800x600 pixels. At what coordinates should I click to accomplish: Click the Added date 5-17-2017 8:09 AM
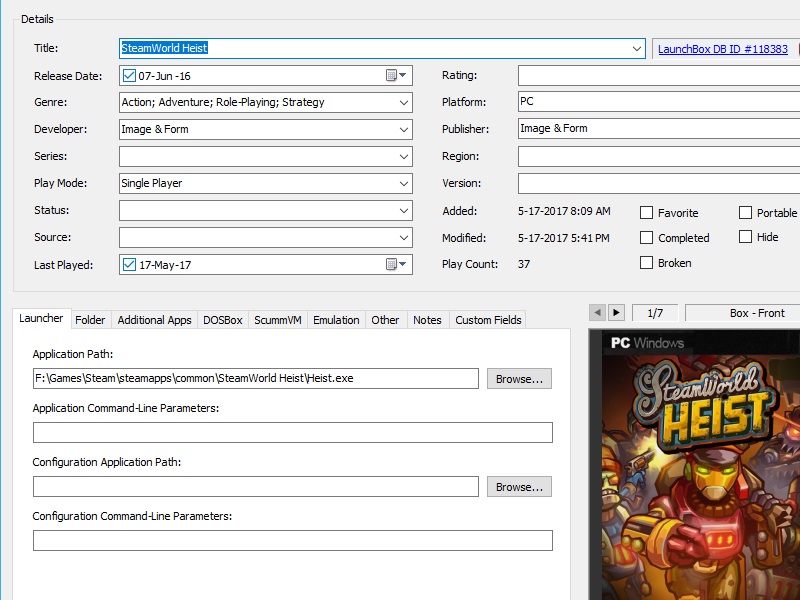[x=564, y=211]
